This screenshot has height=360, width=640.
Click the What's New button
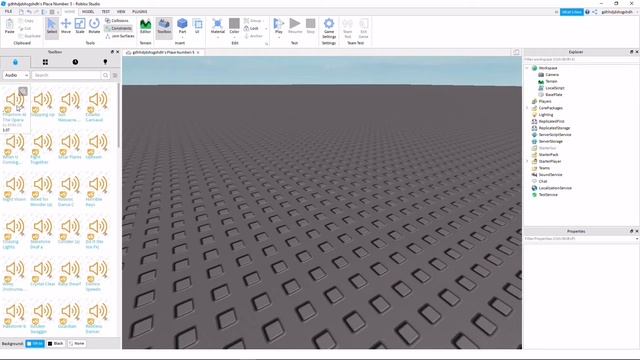pyautogui.click(x=571, y=12)
